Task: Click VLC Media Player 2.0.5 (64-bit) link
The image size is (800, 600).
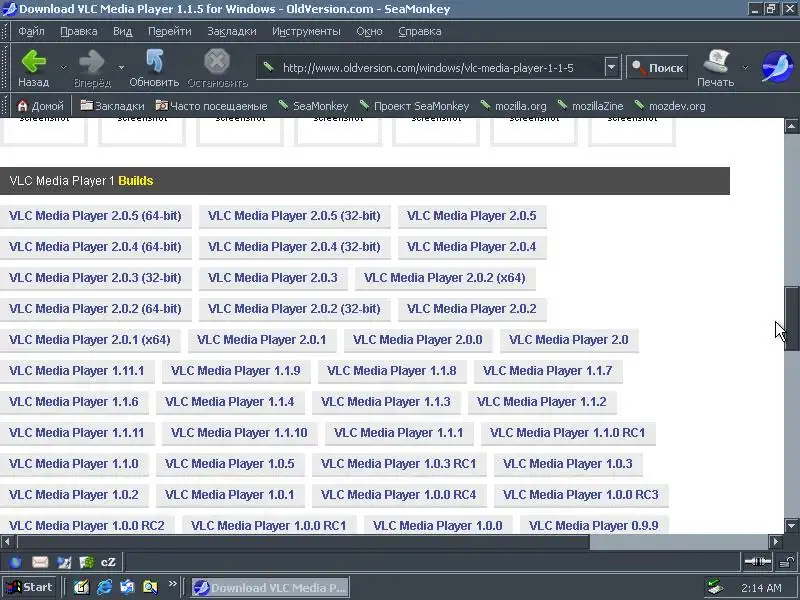Action: coord(95,216)
